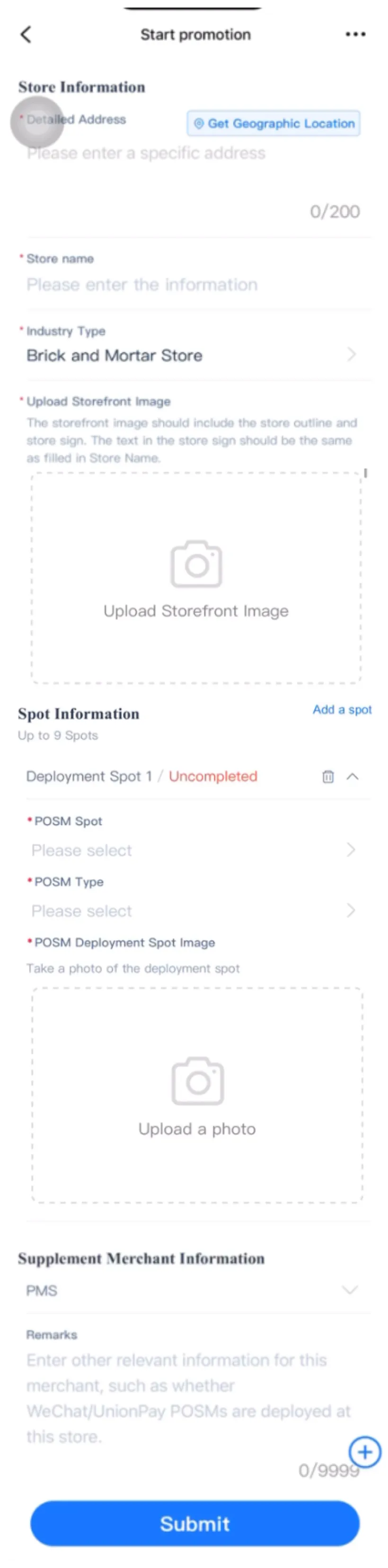
Task: Click the Add a spot link
Action: coord(342,710)
